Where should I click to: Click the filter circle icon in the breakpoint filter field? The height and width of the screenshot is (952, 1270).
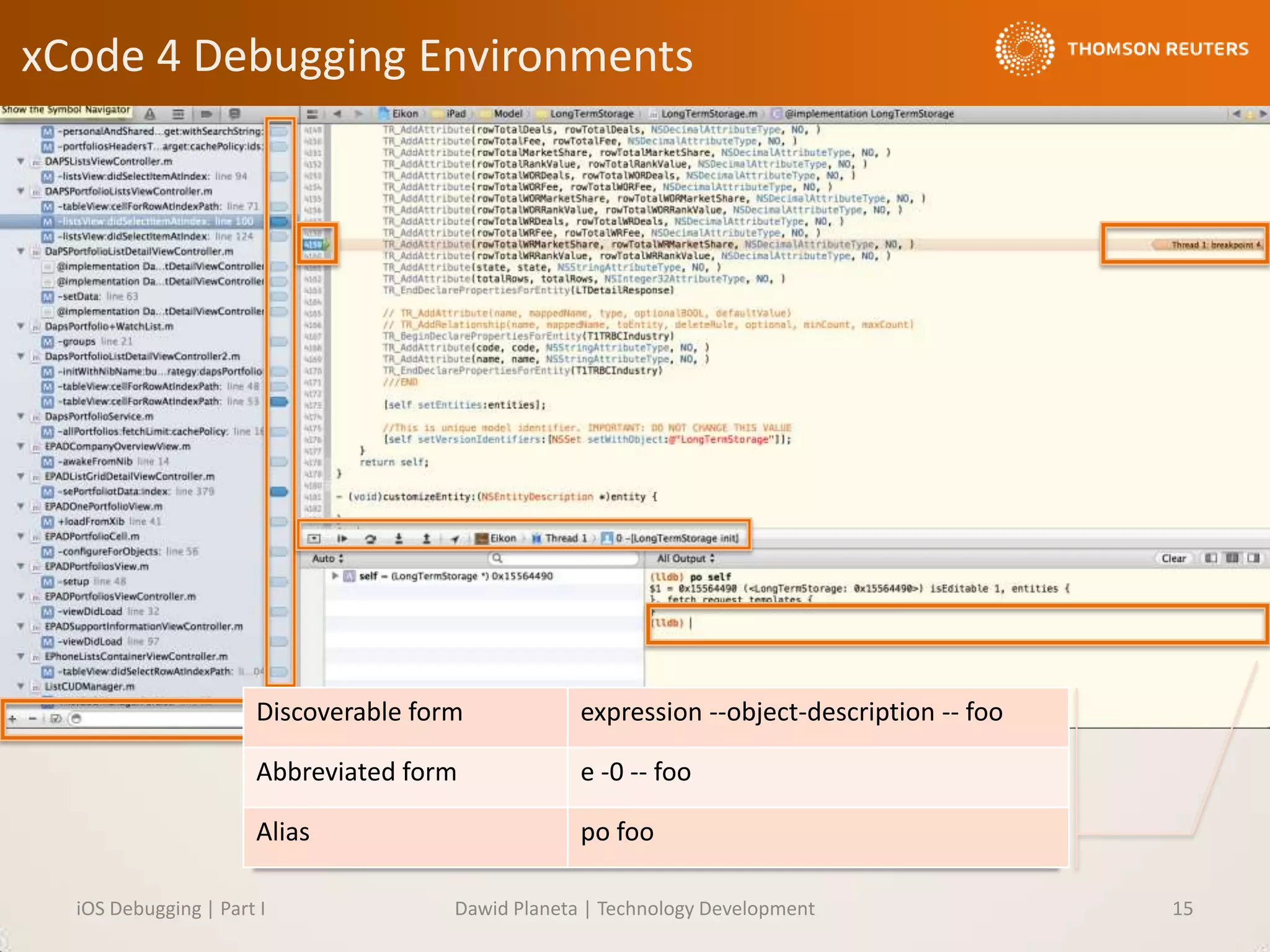pyautogui.click(x=76, y=719)
